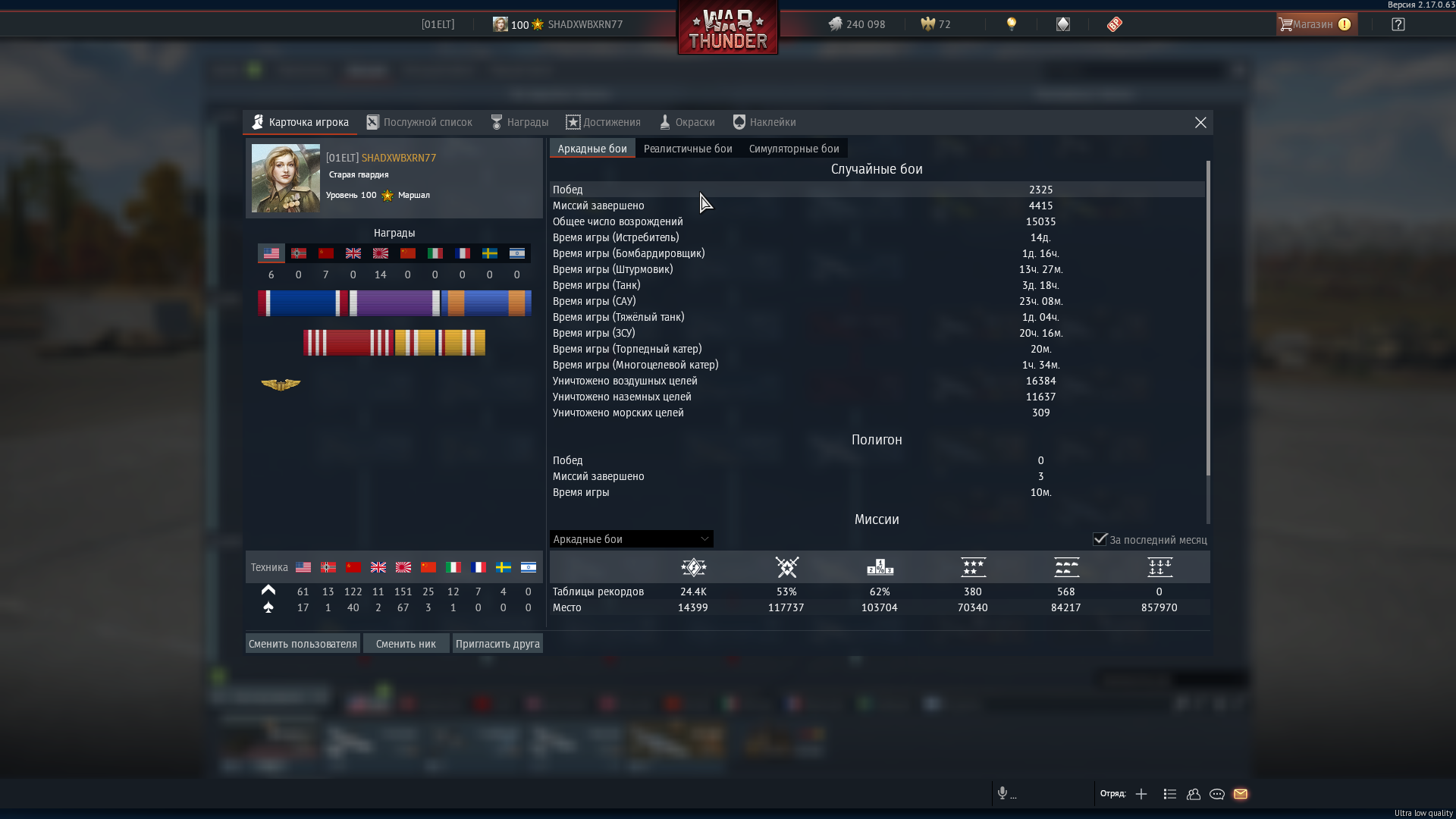This screenshot has width=1456, height=819.
Task: Select Симуляторные бои statistics tab
Action: pyautogui.click(x=794, y=149)
